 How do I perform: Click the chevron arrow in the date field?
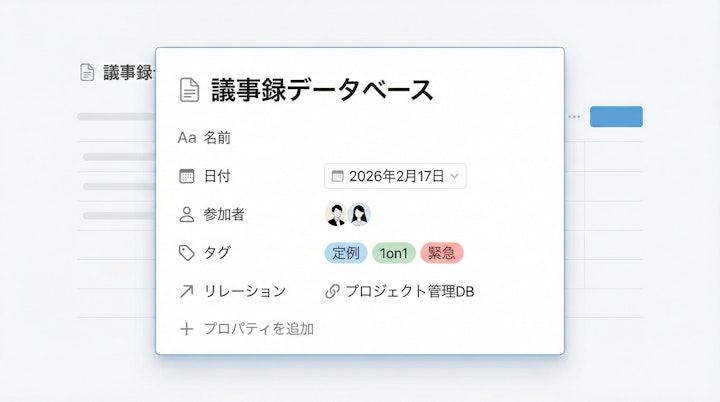tap(455, 176)
